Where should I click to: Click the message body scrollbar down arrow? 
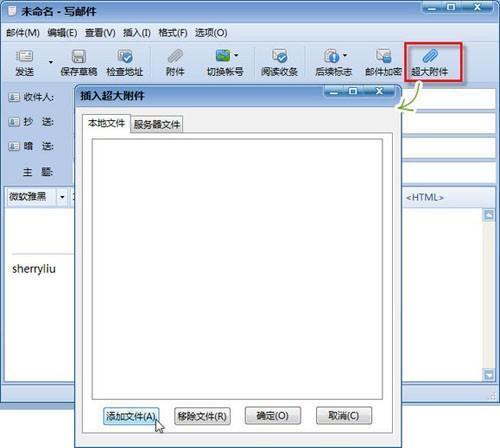point(489,375)
